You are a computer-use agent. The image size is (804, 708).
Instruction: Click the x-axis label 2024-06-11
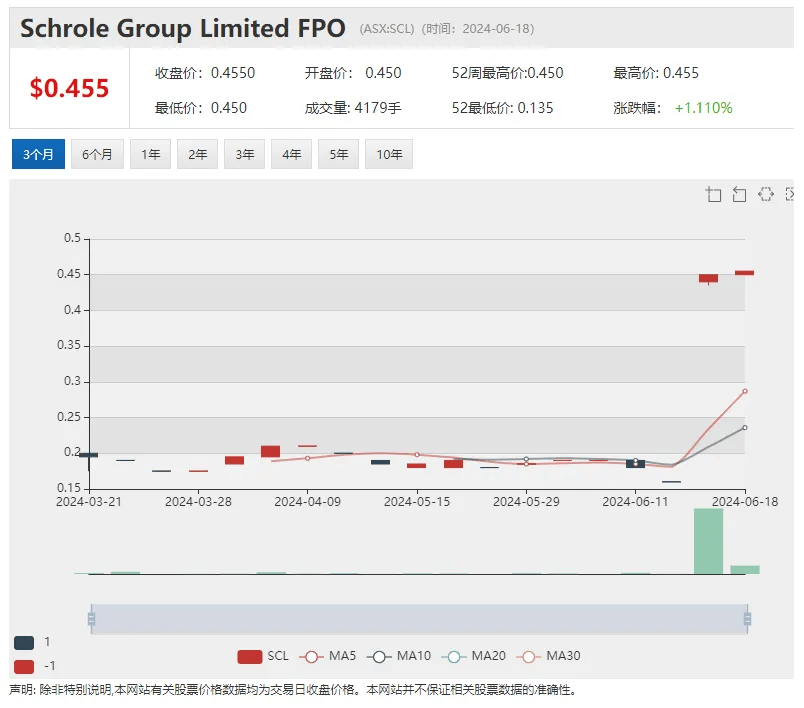(635, 501)
